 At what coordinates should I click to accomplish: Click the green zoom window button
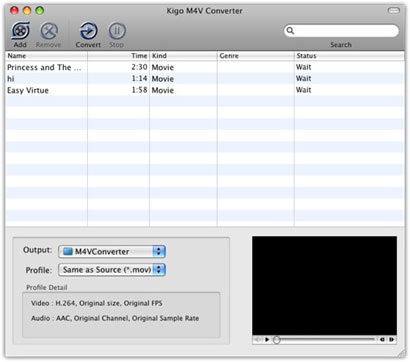point(40,11)
